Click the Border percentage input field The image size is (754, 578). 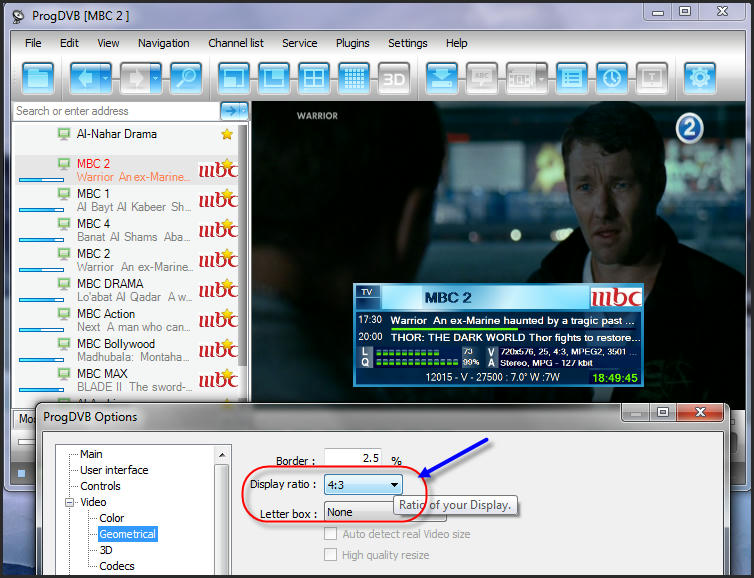(353, 457)
